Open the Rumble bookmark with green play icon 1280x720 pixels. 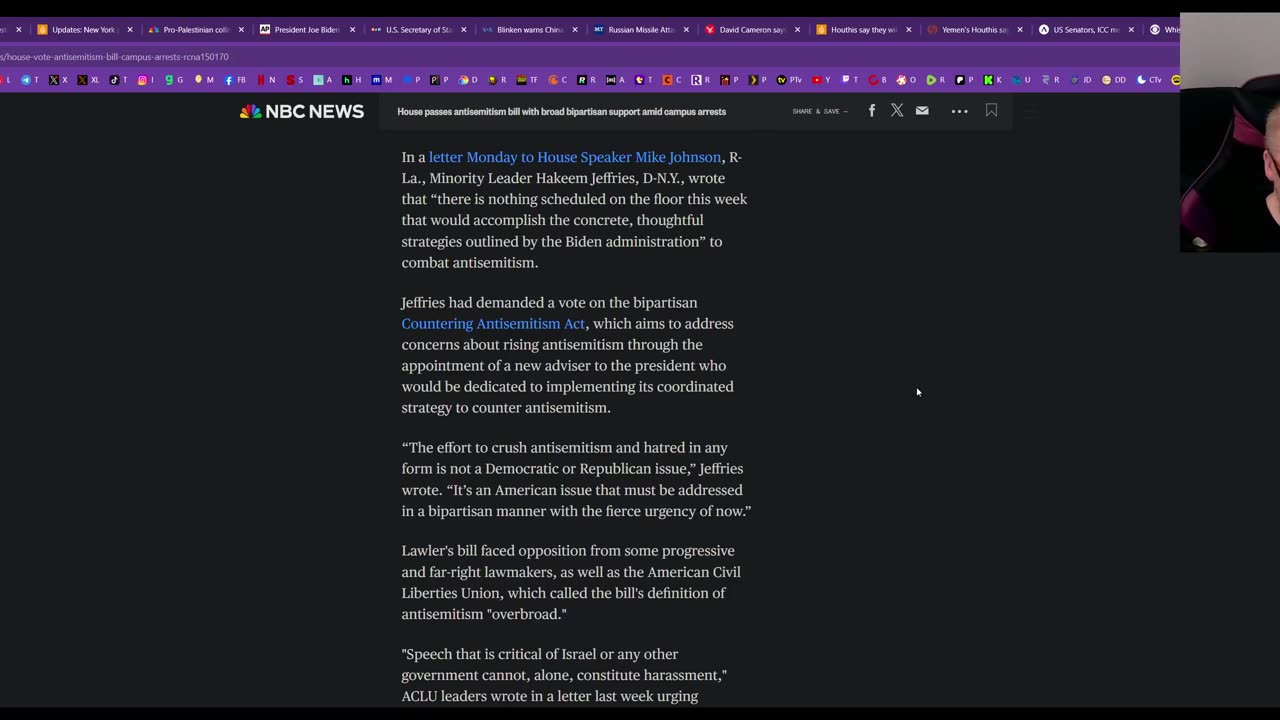tap(936, 80)
